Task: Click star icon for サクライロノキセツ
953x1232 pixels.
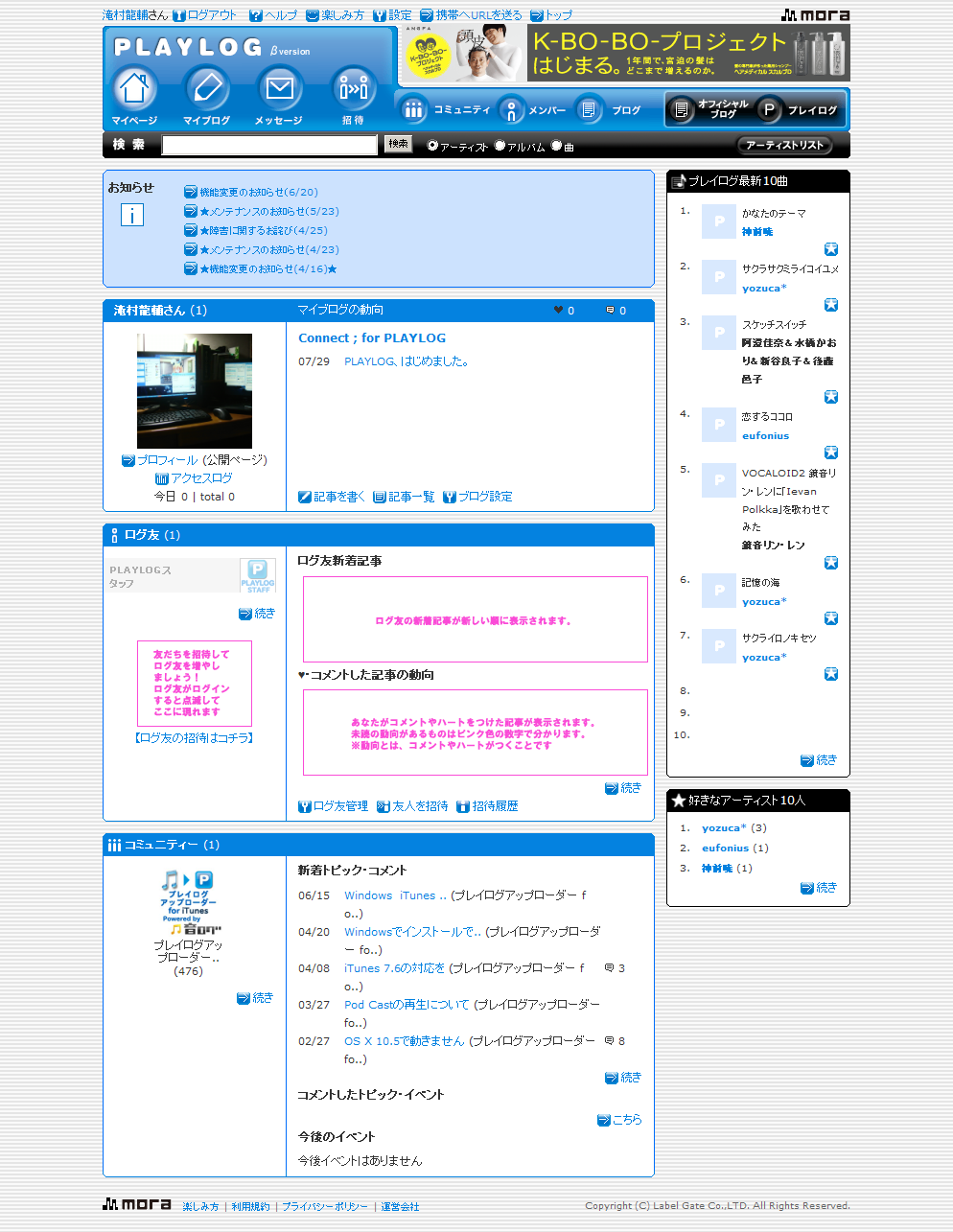Action: [831, 674]
